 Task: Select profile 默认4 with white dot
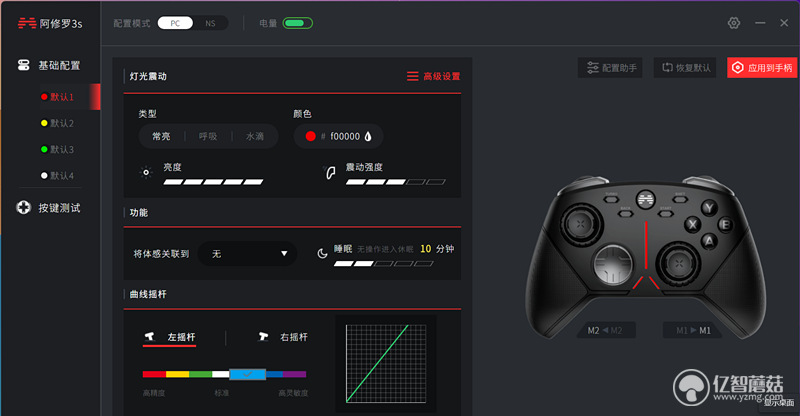[x=57, y=176]
